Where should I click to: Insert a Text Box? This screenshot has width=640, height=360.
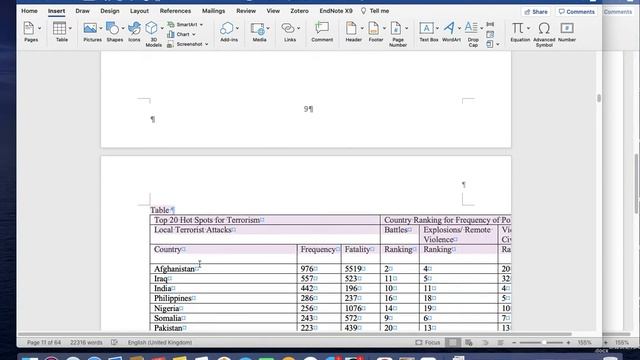426,29
